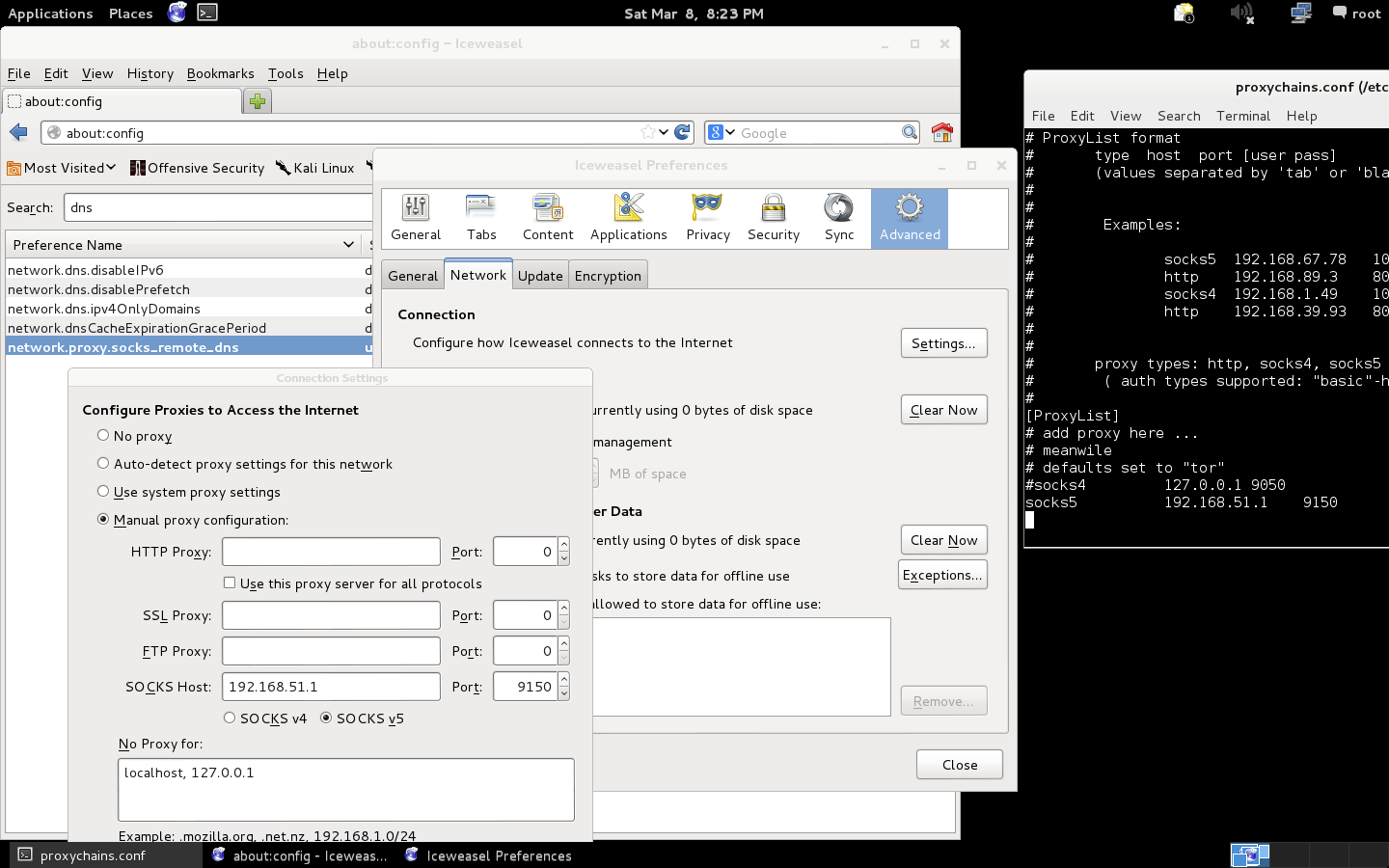The height and width of the screenshot is (868, 1389).
Task: Open the Tabs preferences pane
Action: (x=481, y=218)
